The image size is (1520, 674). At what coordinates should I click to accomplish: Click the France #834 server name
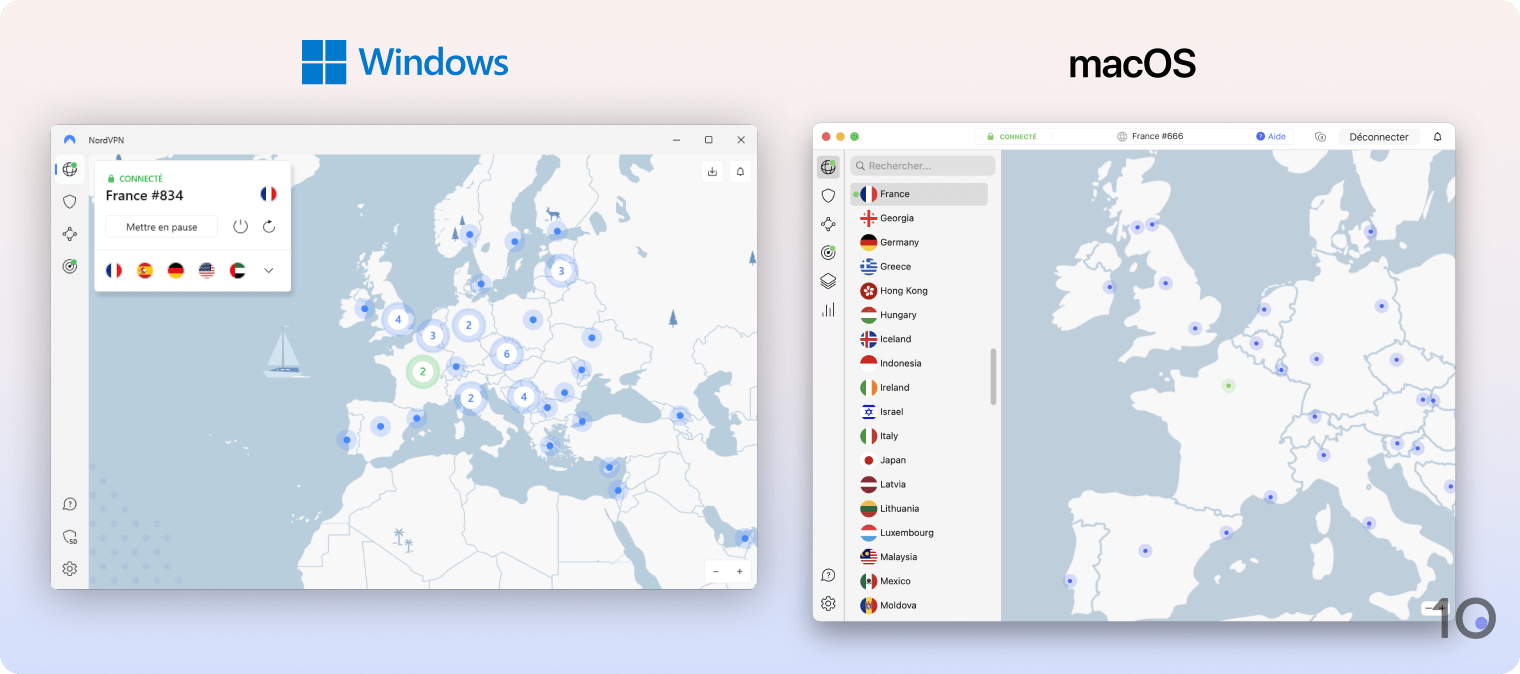(x=144, y=196)
